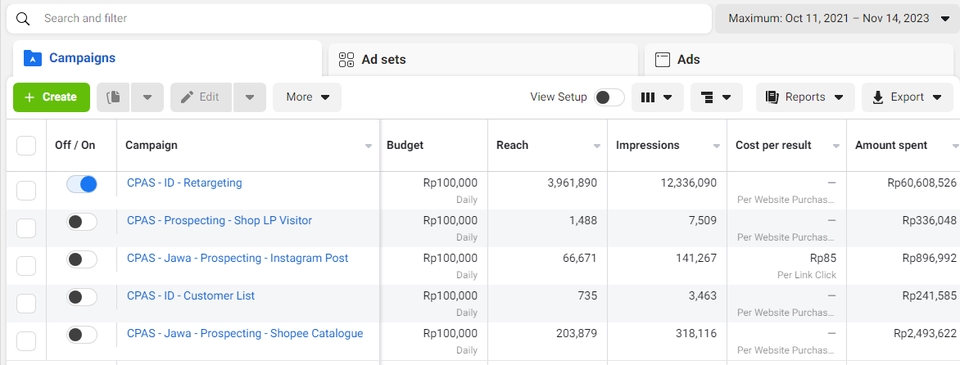This screenshot has width=960, height=365.
Task: Click the Search and filter field
Action: 359,19
